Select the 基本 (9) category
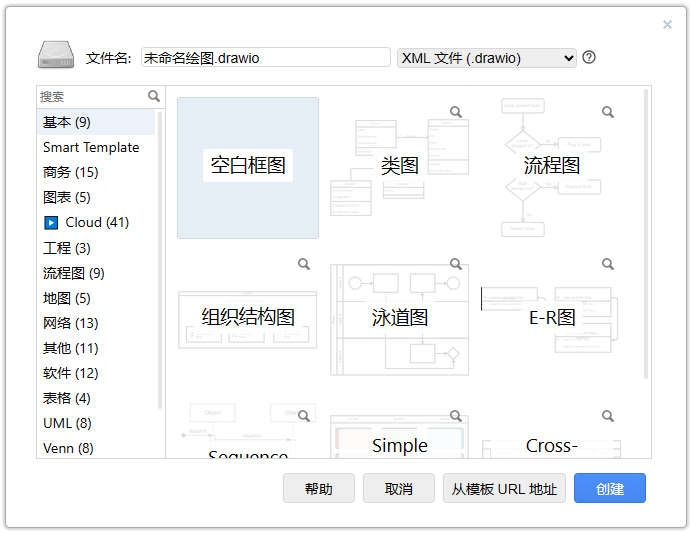 click(x=67, y=122)
